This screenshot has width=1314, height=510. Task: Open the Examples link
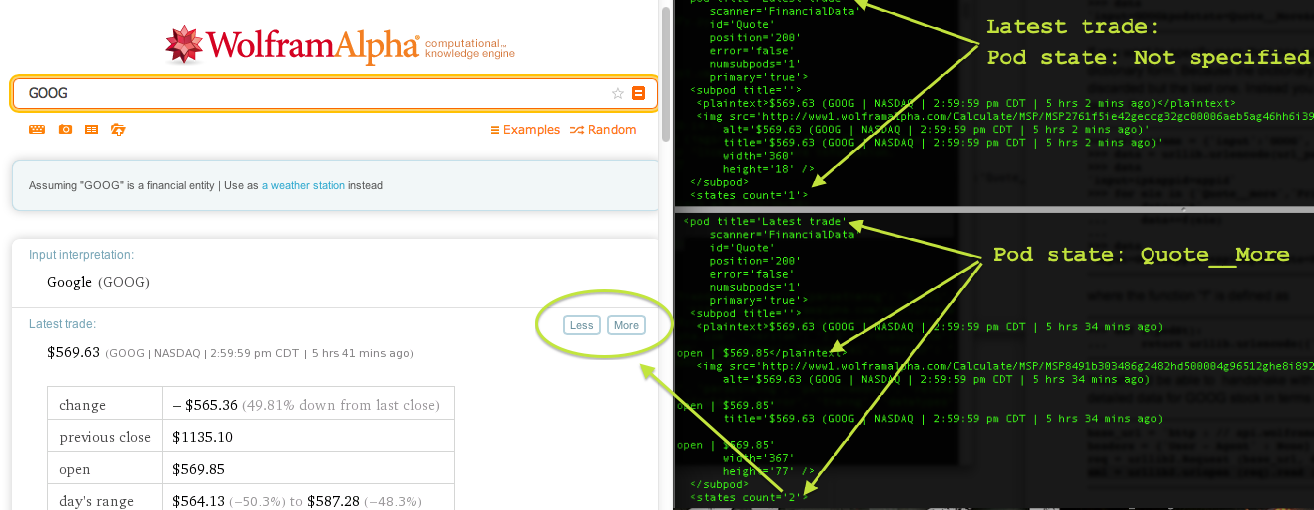pos(525,130)
